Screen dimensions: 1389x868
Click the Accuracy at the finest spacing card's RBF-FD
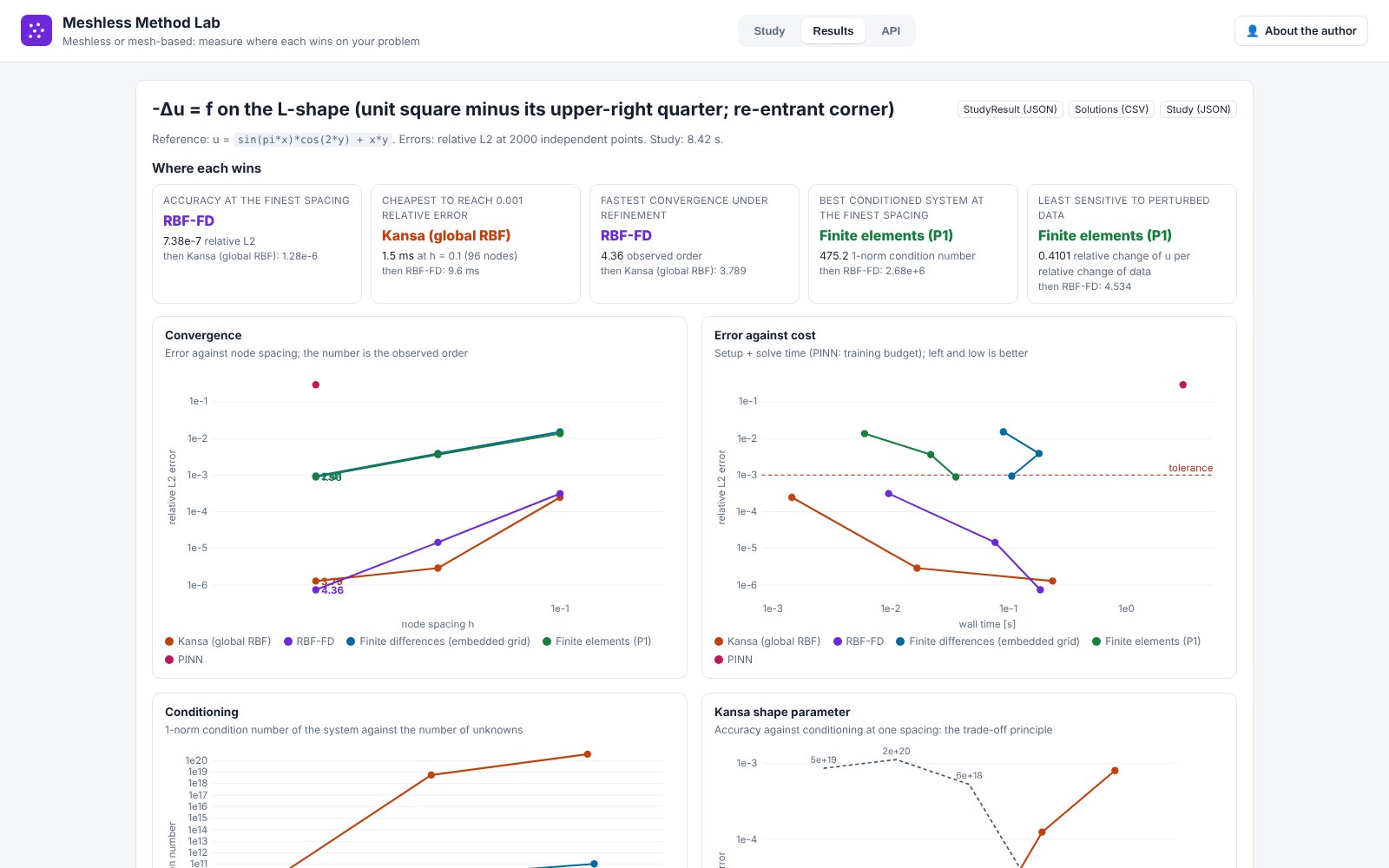click(188, 220)
